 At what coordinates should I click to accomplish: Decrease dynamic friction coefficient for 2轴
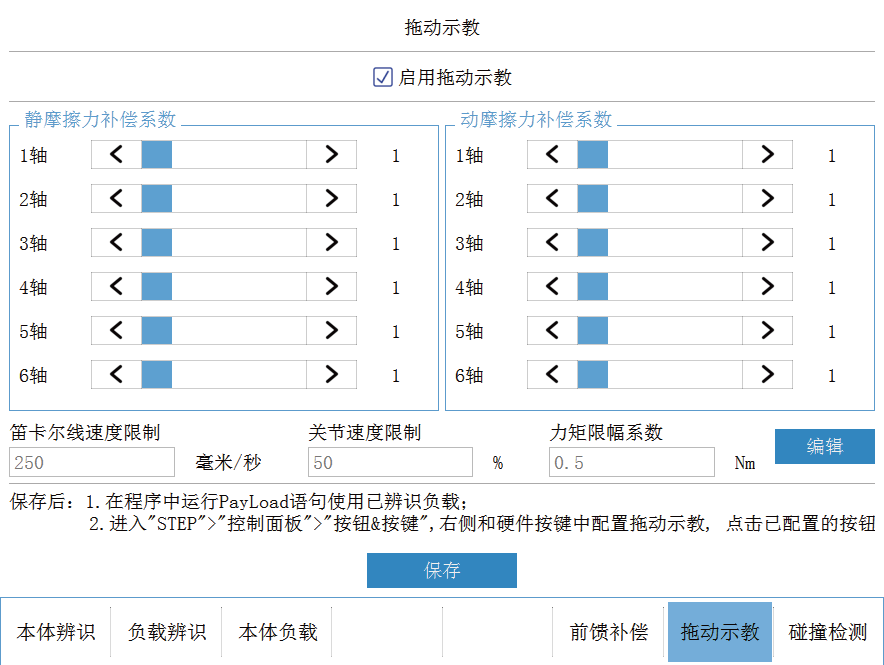click(x=552, y=198)
